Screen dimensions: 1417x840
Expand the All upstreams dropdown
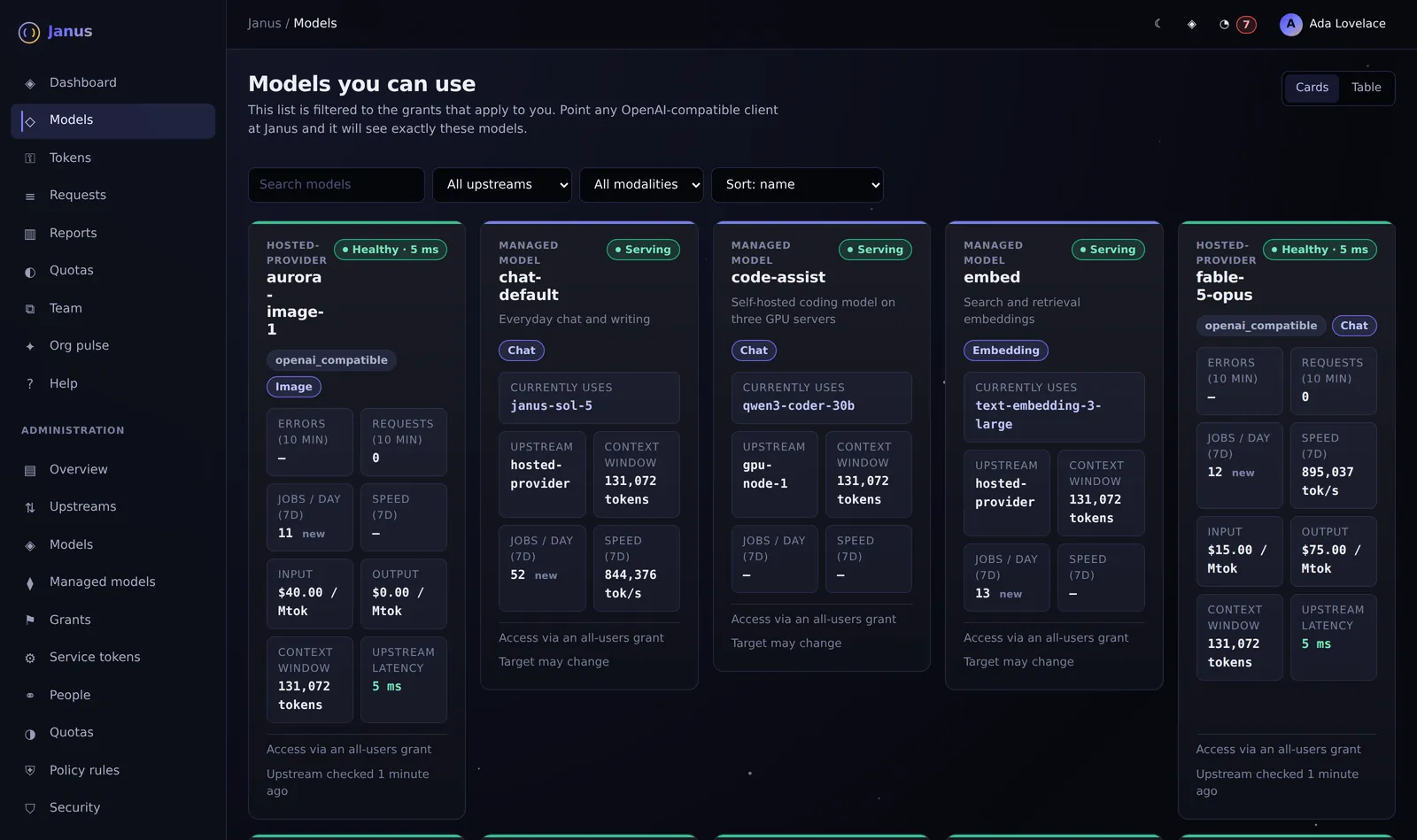tap(502, 185)
